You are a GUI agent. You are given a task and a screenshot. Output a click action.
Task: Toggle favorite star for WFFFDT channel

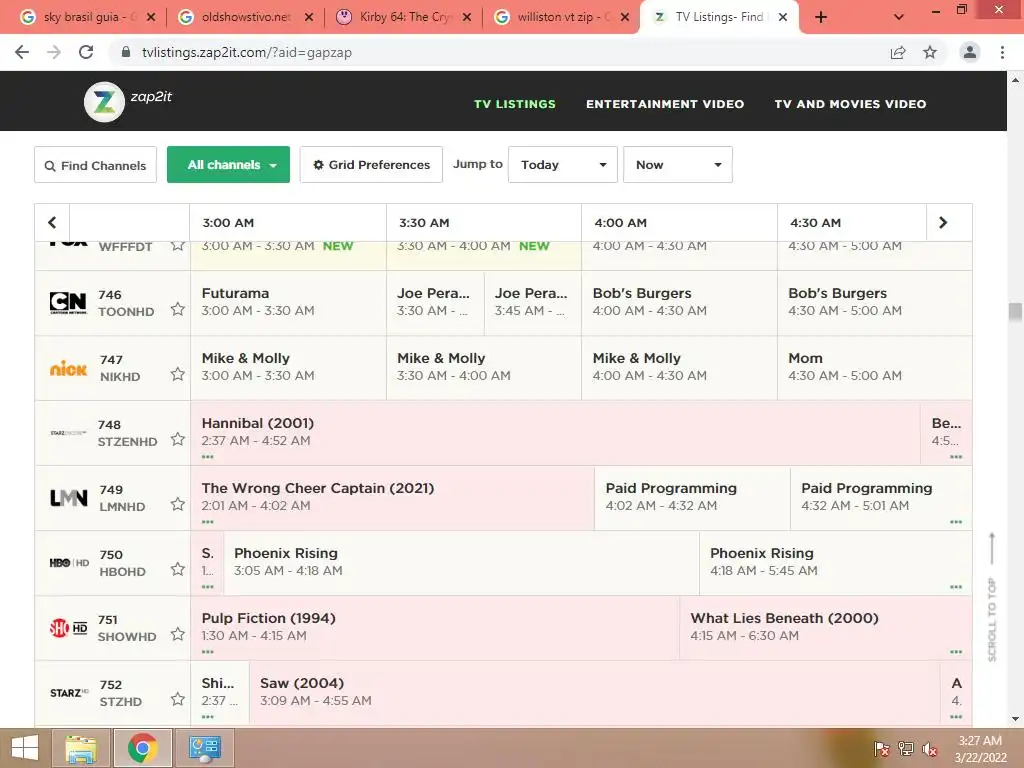click(178, 246)
